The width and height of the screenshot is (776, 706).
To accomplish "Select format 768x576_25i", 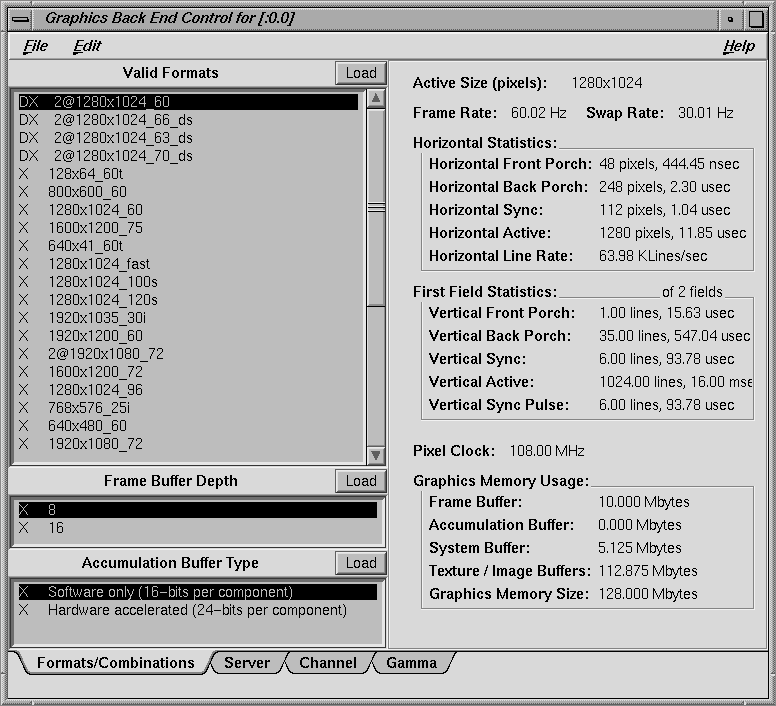I will pos(188,408).
